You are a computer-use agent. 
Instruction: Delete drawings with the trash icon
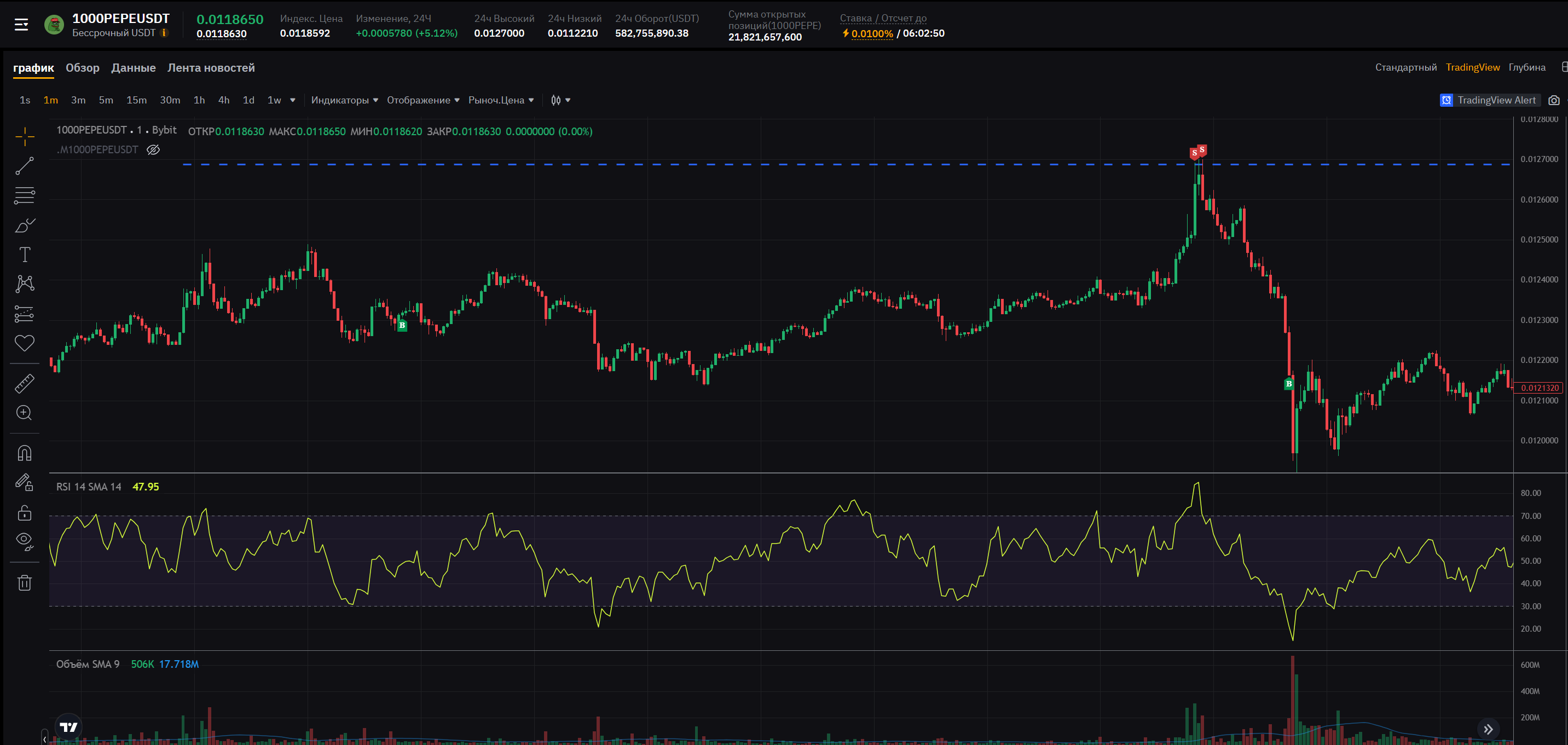[24, 583]
